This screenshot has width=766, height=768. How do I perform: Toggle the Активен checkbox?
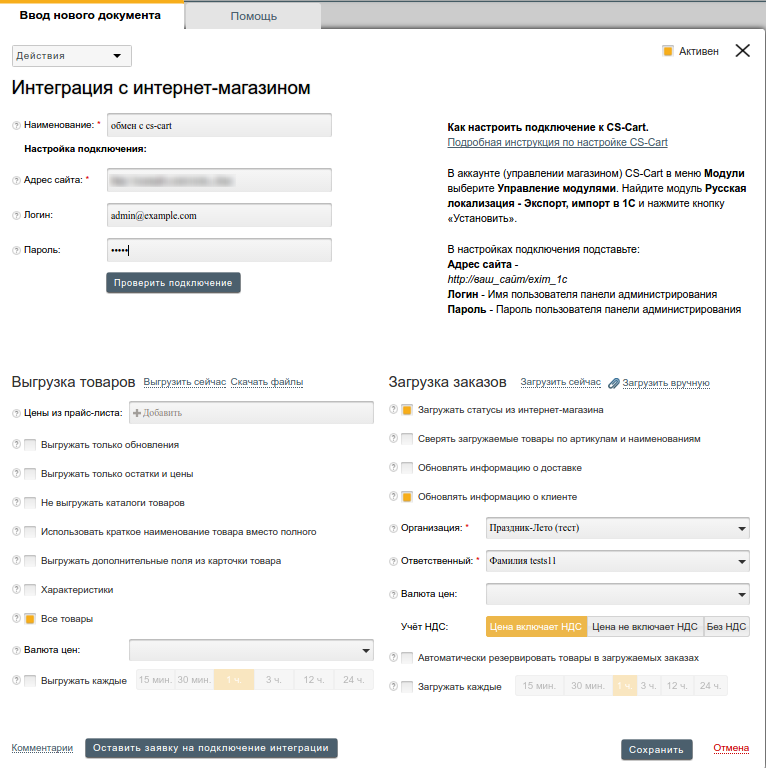[667, 51]
